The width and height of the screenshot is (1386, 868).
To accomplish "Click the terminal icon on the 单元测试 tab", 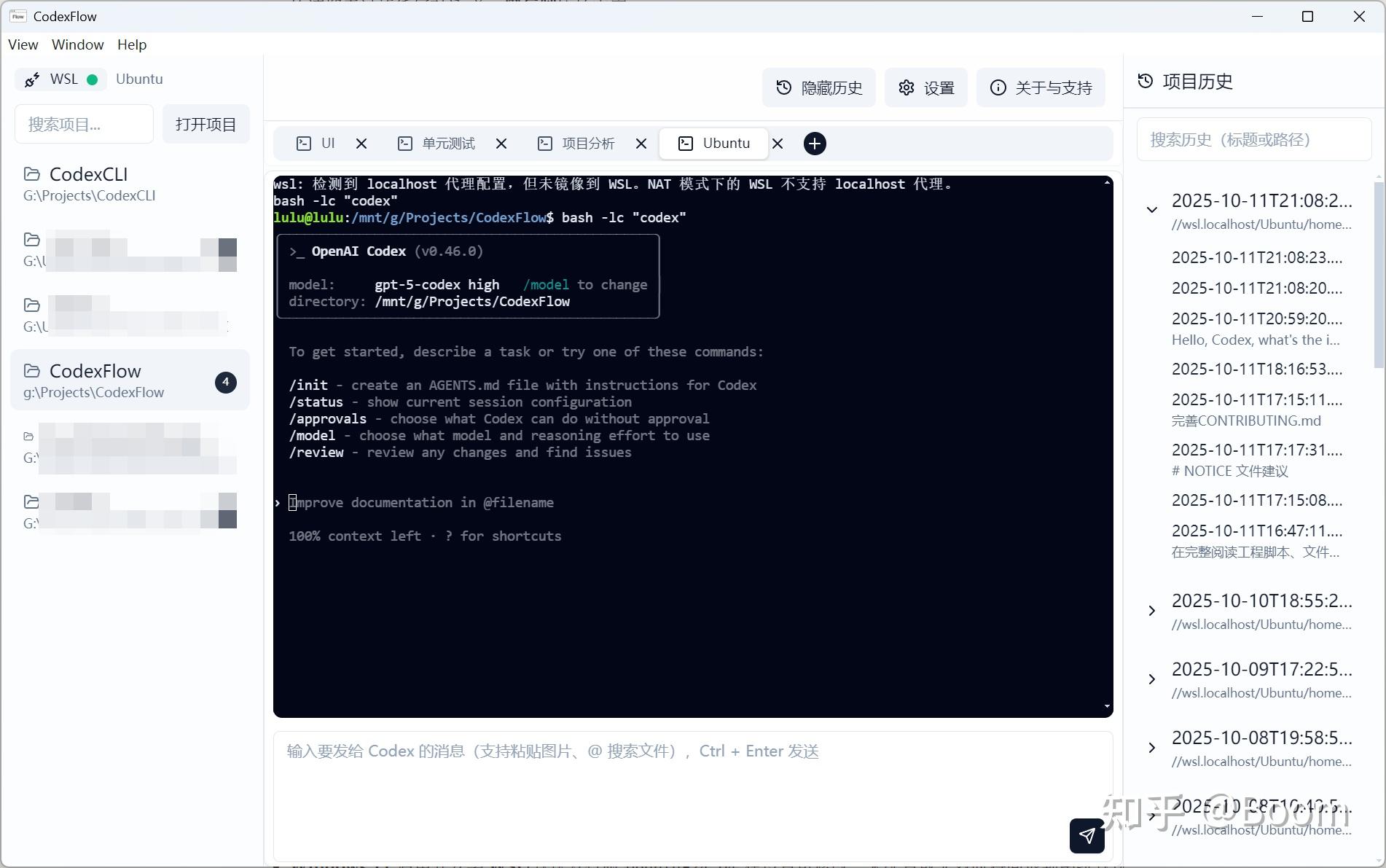I will (404, 144).
